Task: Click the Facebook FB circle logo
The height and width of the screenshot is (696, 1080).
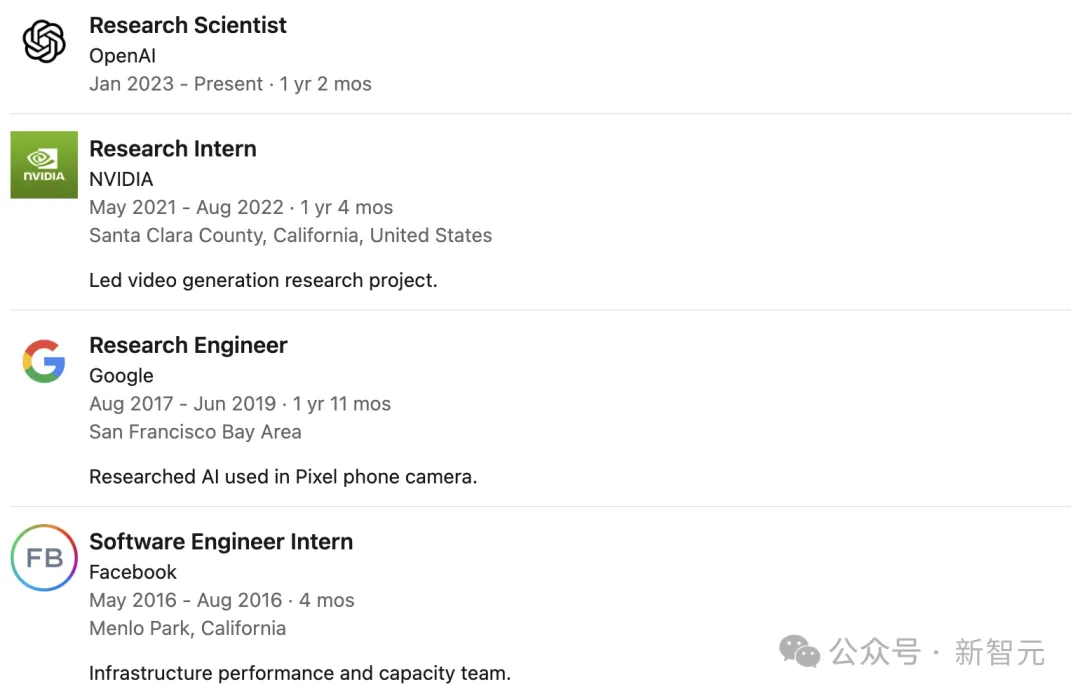Action: coord(44,558)
